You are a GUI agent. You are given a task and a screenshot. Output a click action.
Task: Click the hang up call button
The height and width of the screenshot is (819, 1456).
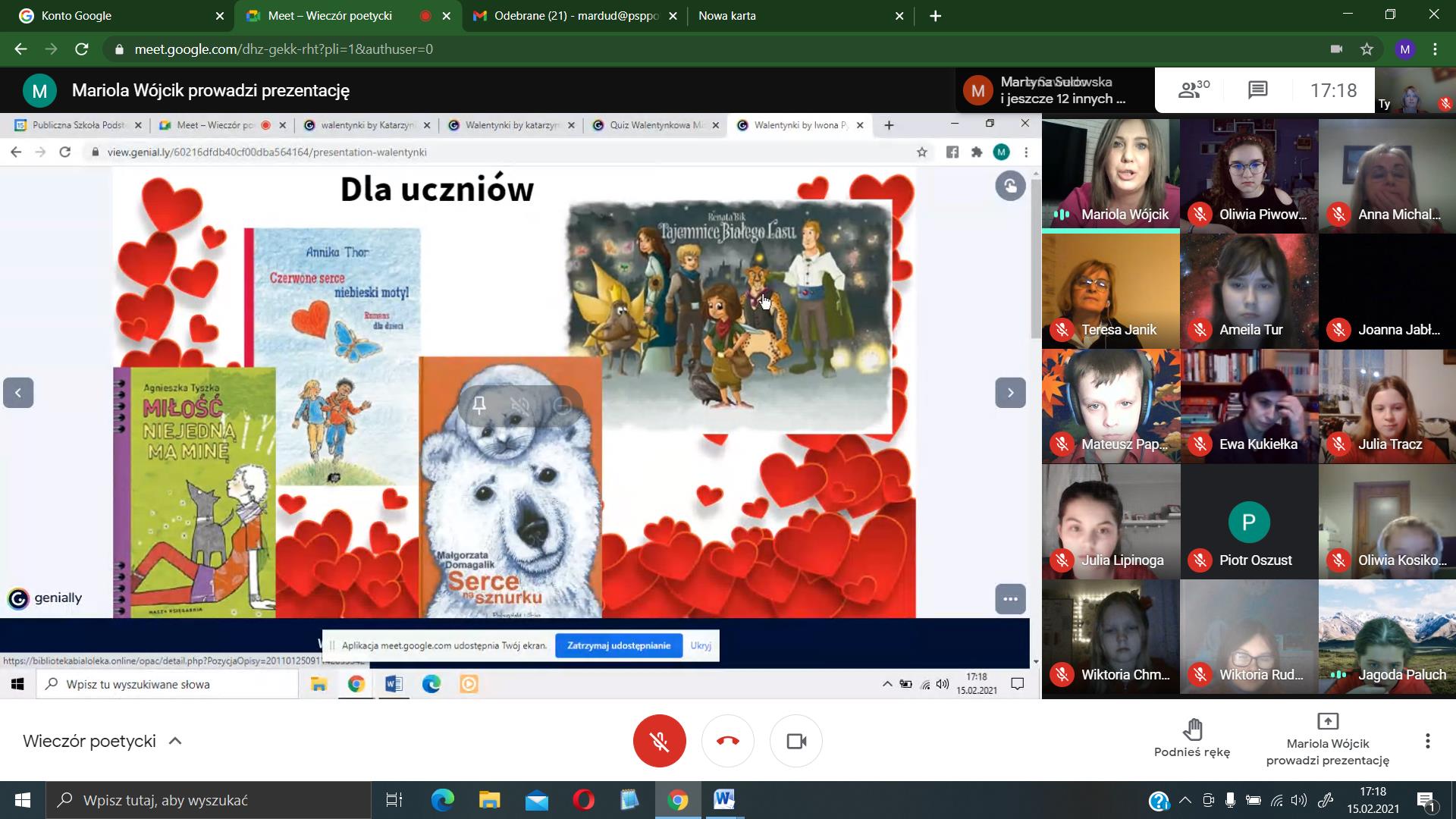(x=727, y=741)
